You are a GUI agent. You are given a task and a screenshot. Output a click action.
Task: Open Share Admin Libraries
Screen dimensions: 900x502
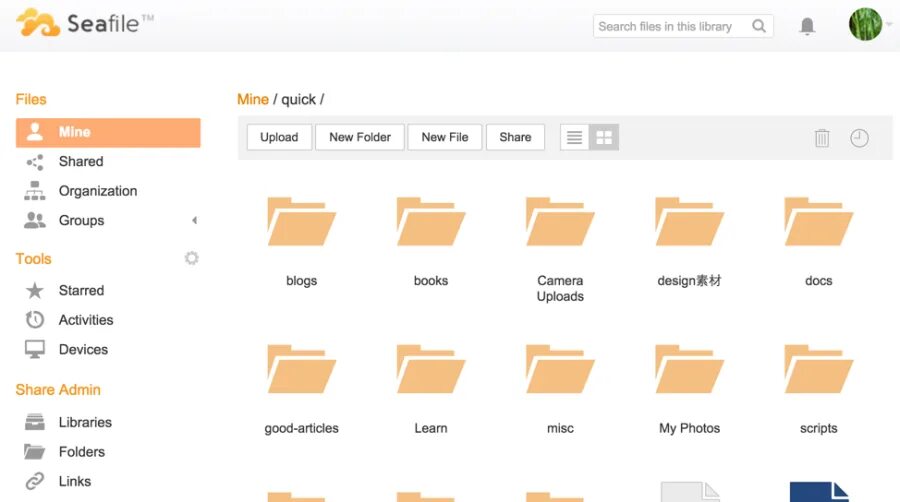coord(85,422)
